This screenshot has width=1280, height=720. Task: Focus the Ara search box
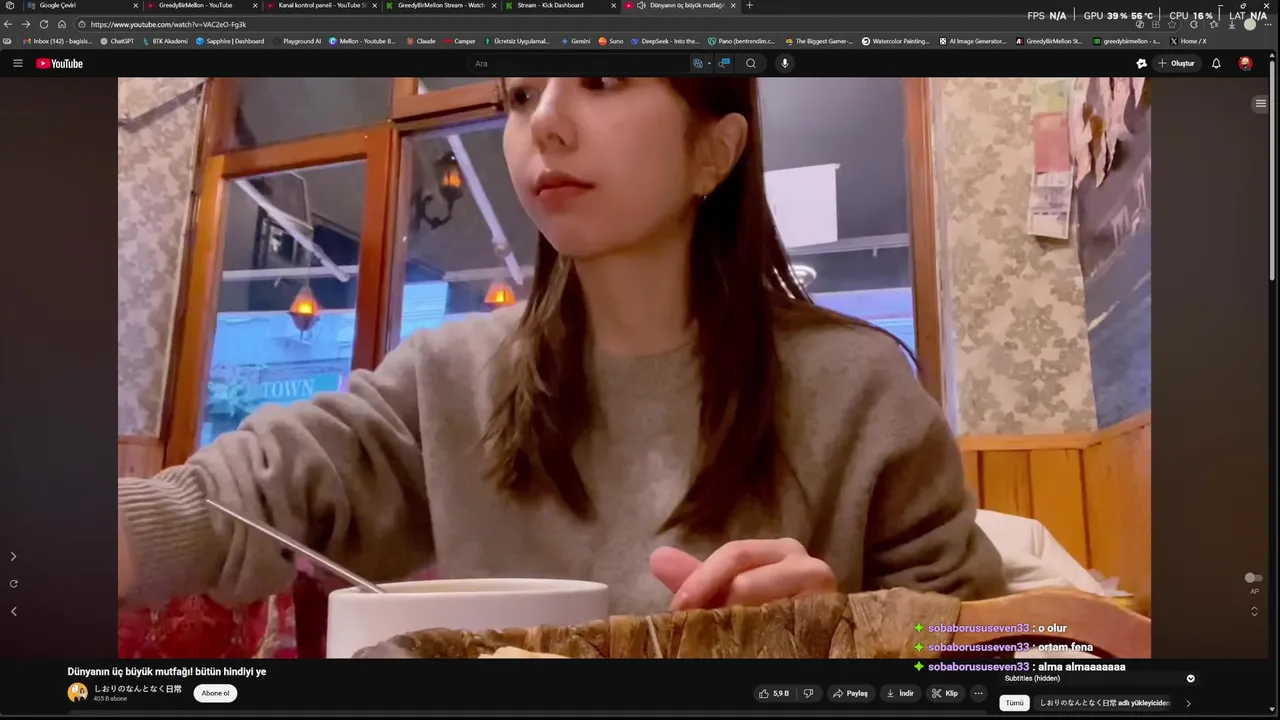click(580, 63)
